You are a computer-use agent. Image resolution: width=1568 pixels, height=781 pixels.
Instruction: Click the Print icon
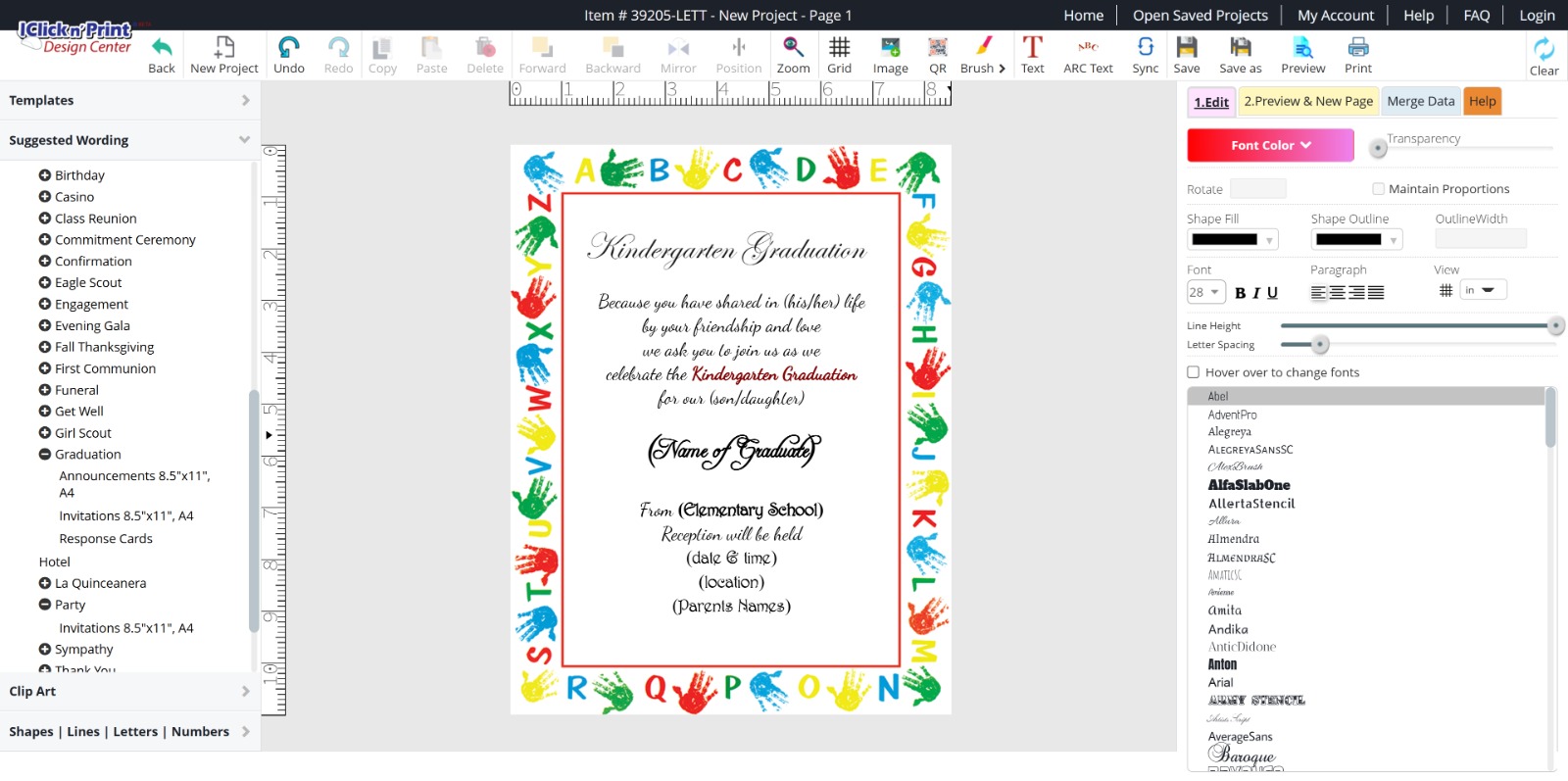1357,48
